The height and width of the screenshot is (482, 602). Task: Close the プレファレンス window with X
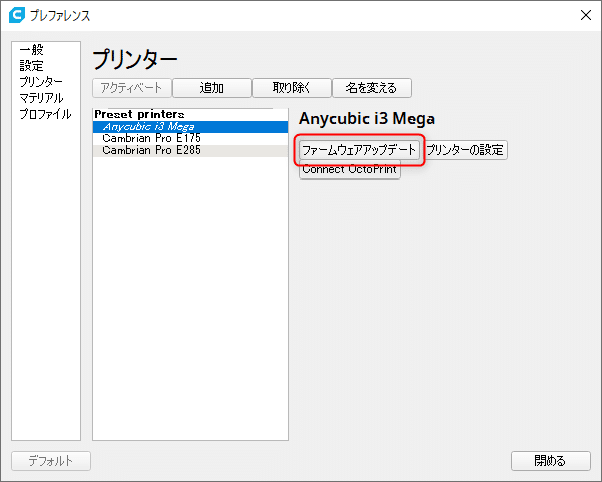pyautogui.click(x=586, y=15)
